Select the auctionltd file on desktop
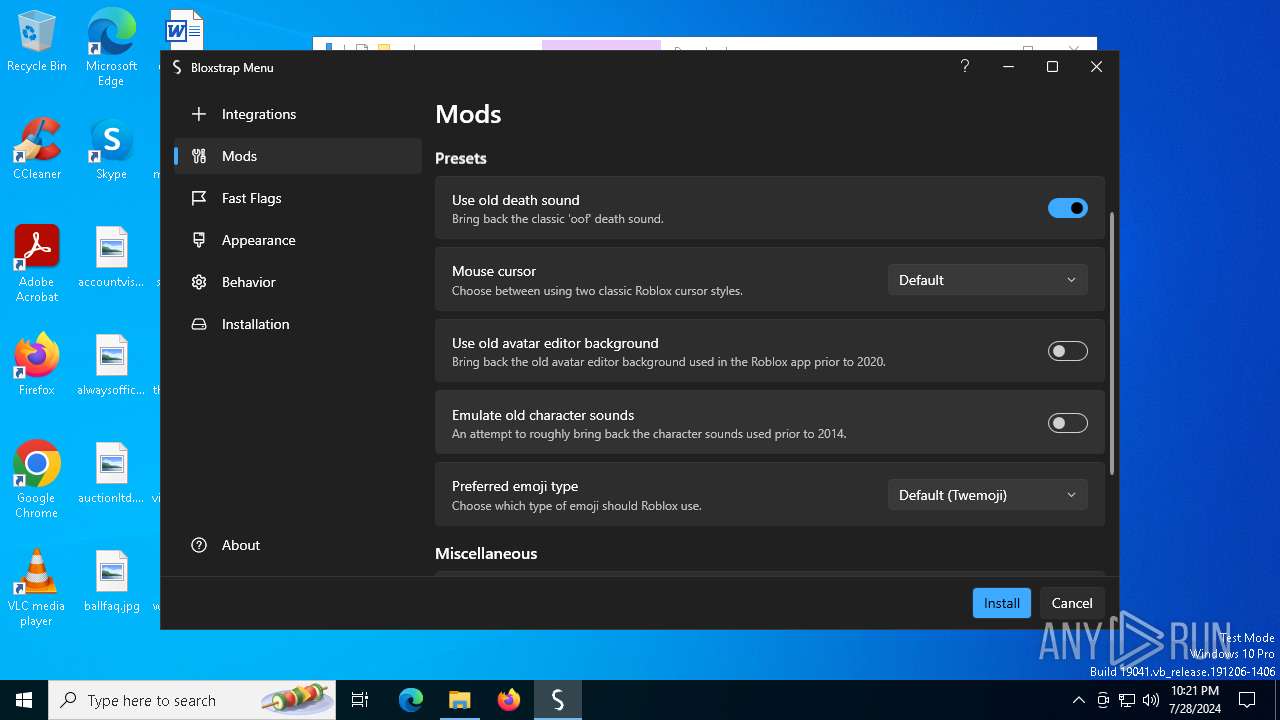The width and height of the screenshot is (1280, 720). pyautogui.click(x=111, y=472)
